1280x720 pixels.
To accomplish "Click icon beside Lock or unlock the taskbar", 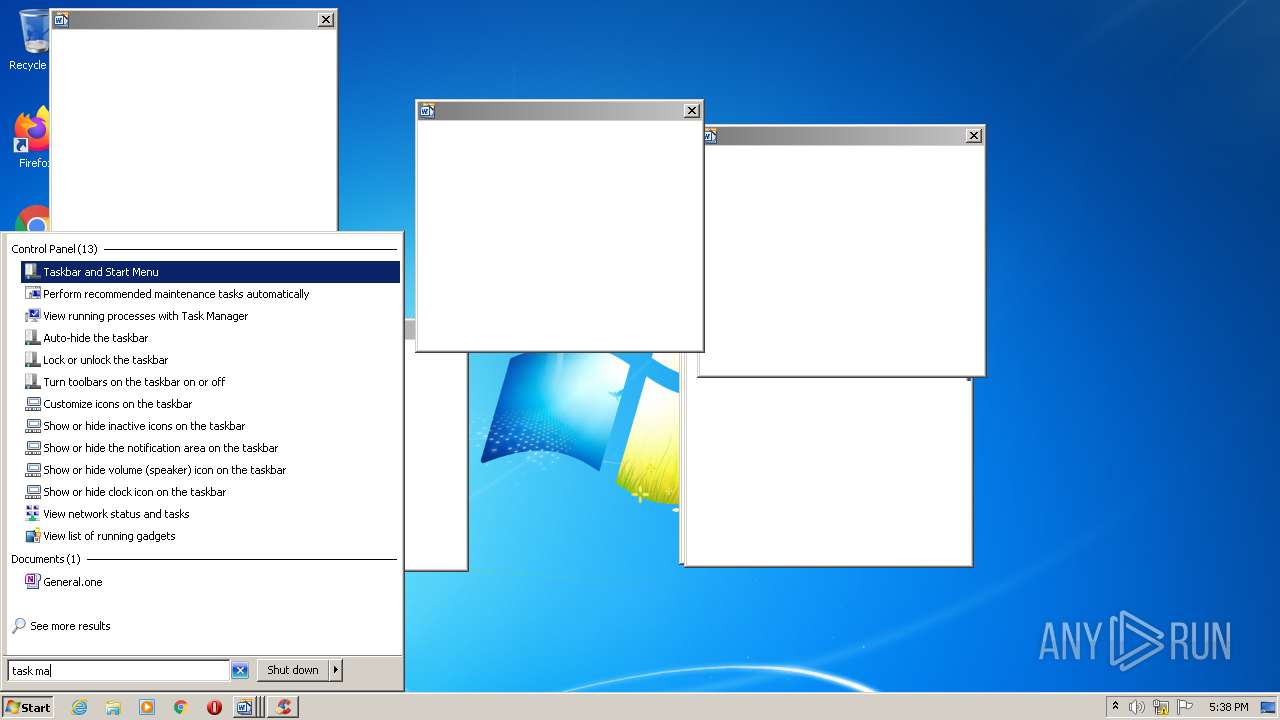I will [33, 360].
